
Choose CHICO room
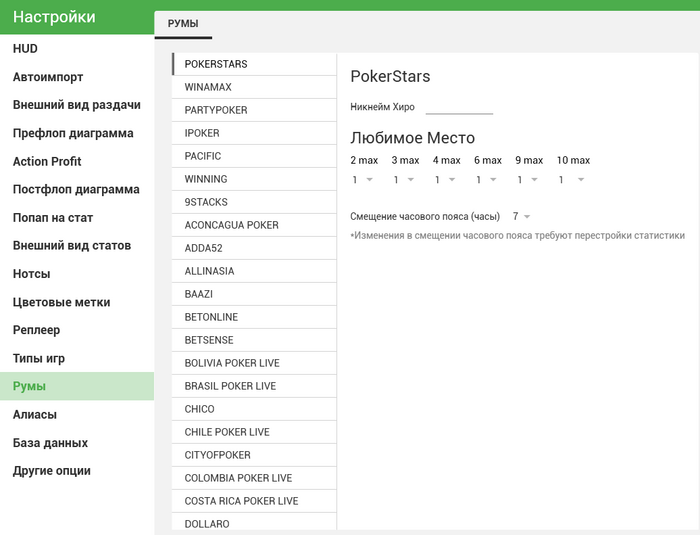(x=254, y=409)
